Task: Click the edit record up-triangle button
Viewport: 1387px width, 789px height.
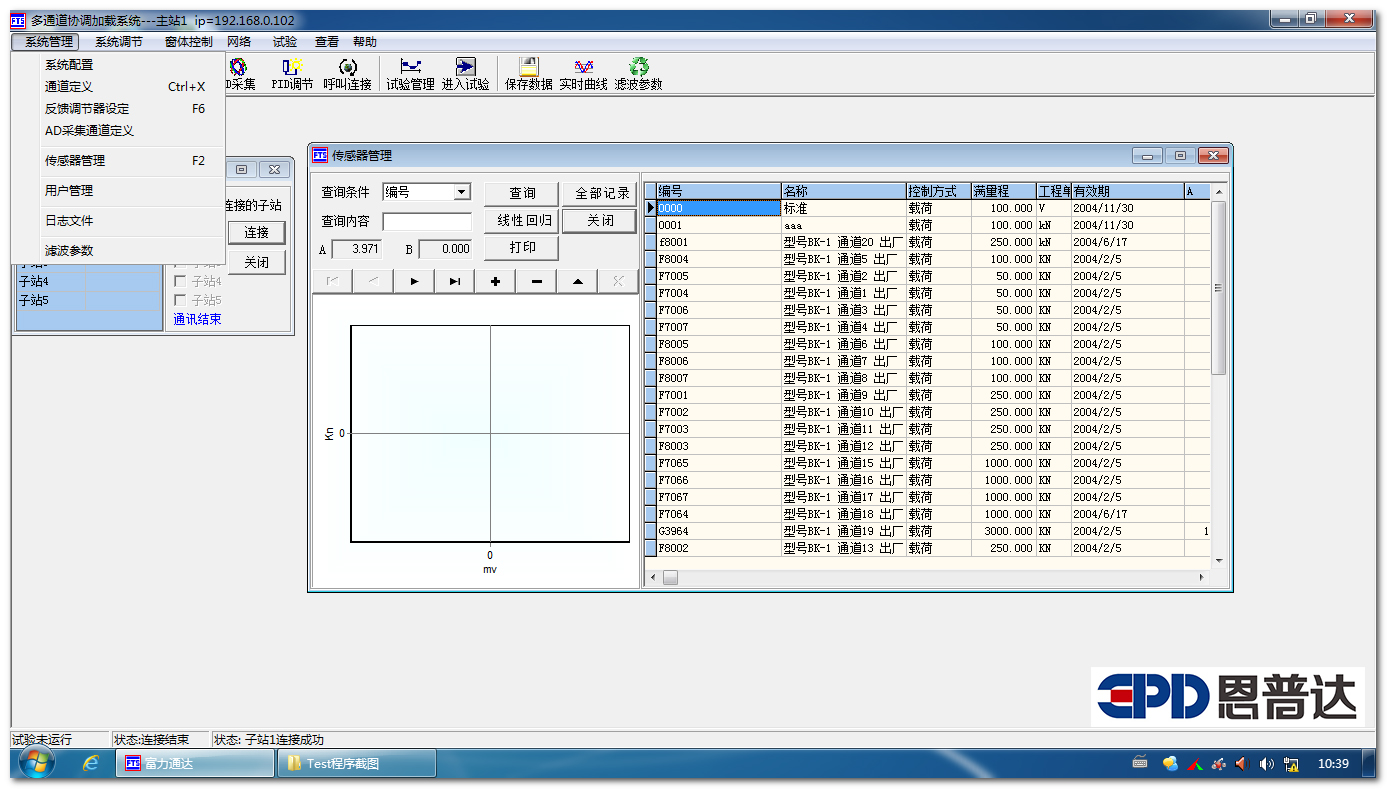Action: [578, 282]
